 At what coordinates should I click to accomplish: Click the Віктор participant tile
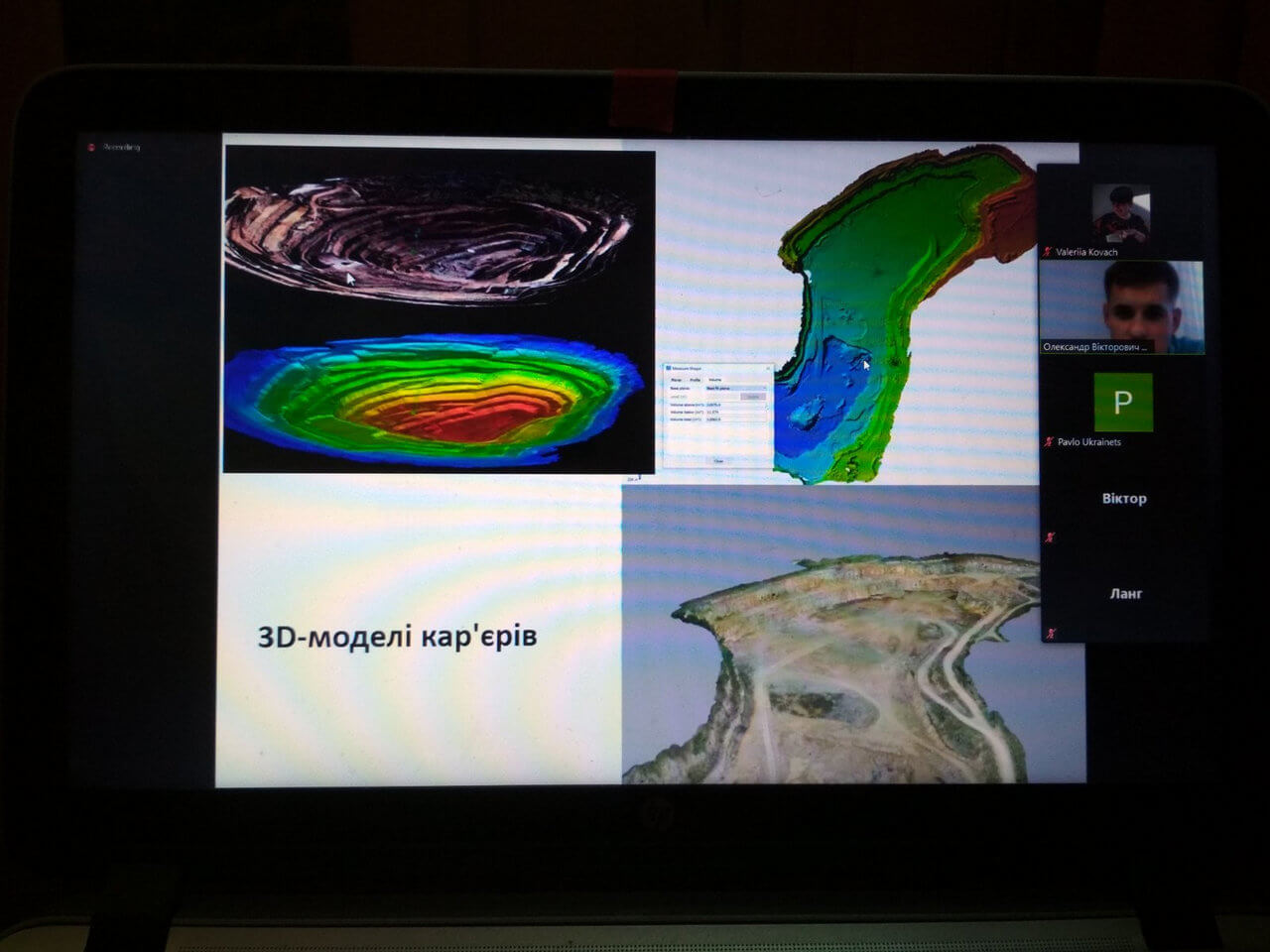1123,499
